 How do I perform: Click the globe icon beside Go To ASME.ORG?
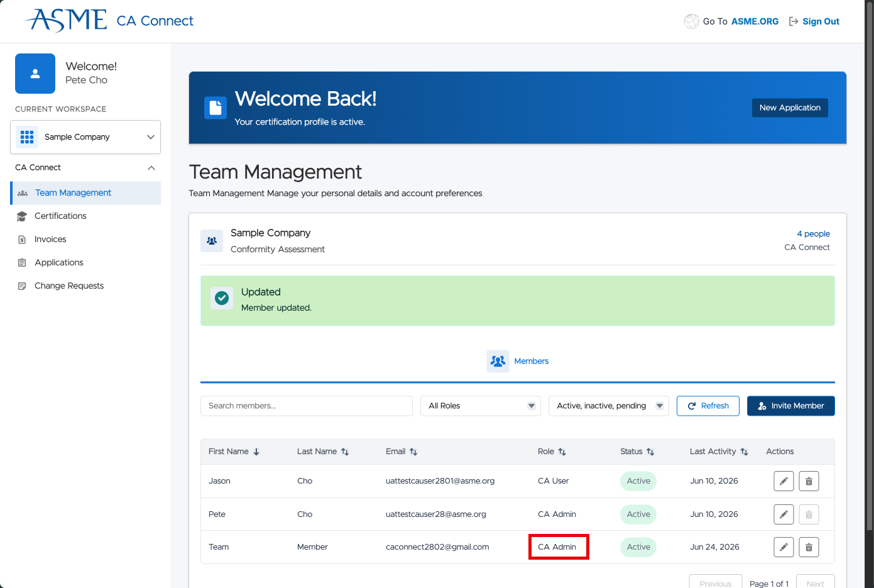coord(691,21)
